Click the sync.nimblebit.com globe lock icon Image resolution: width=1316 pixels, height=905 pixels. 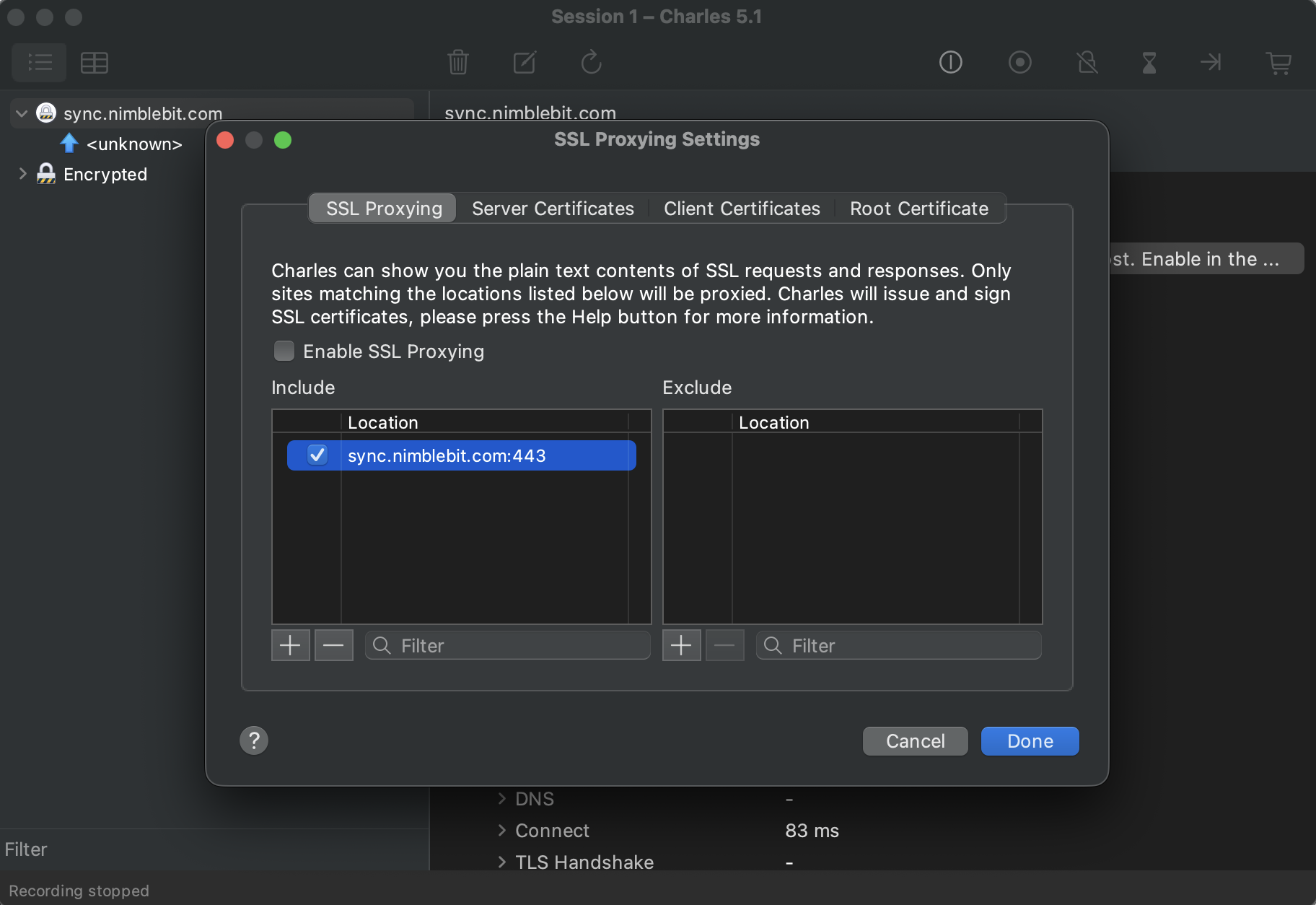coord(46,113)
